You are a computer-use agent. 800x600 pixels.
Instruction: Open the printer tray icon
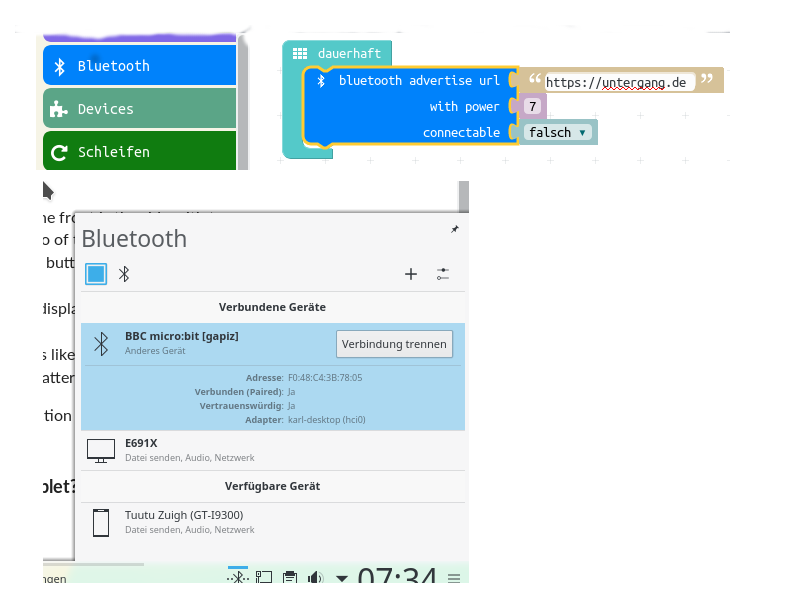pyautogui.click(x=290, y=577)
